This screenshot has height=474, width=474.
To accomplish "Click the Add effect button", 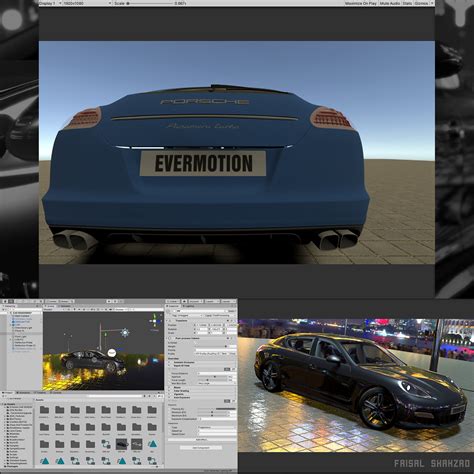I will point(202,440).
